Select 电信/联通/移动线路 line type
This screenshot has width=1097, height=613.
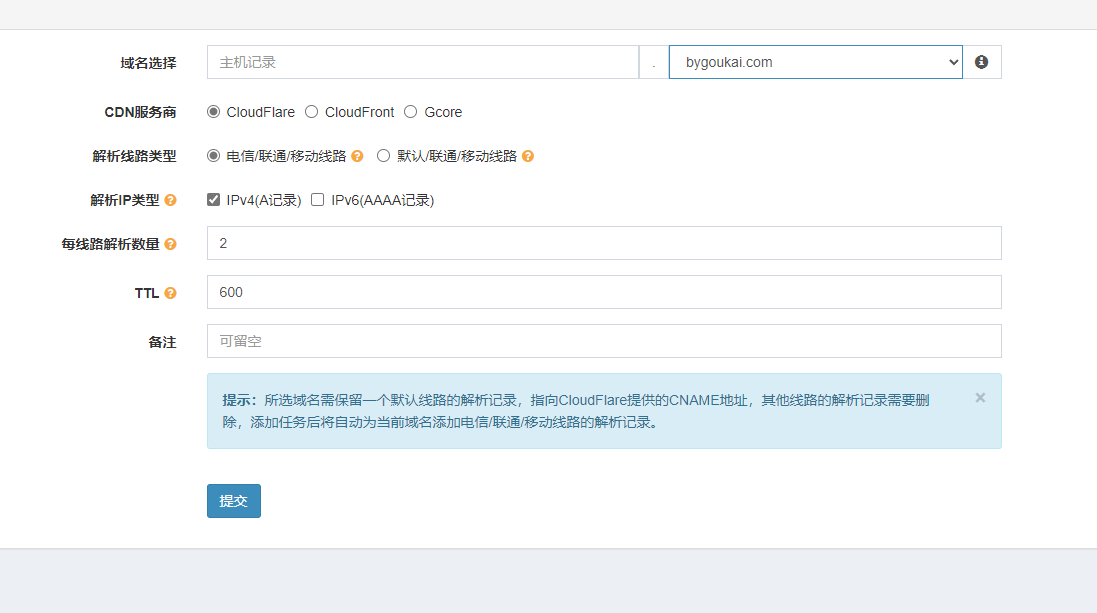point(213,156)
